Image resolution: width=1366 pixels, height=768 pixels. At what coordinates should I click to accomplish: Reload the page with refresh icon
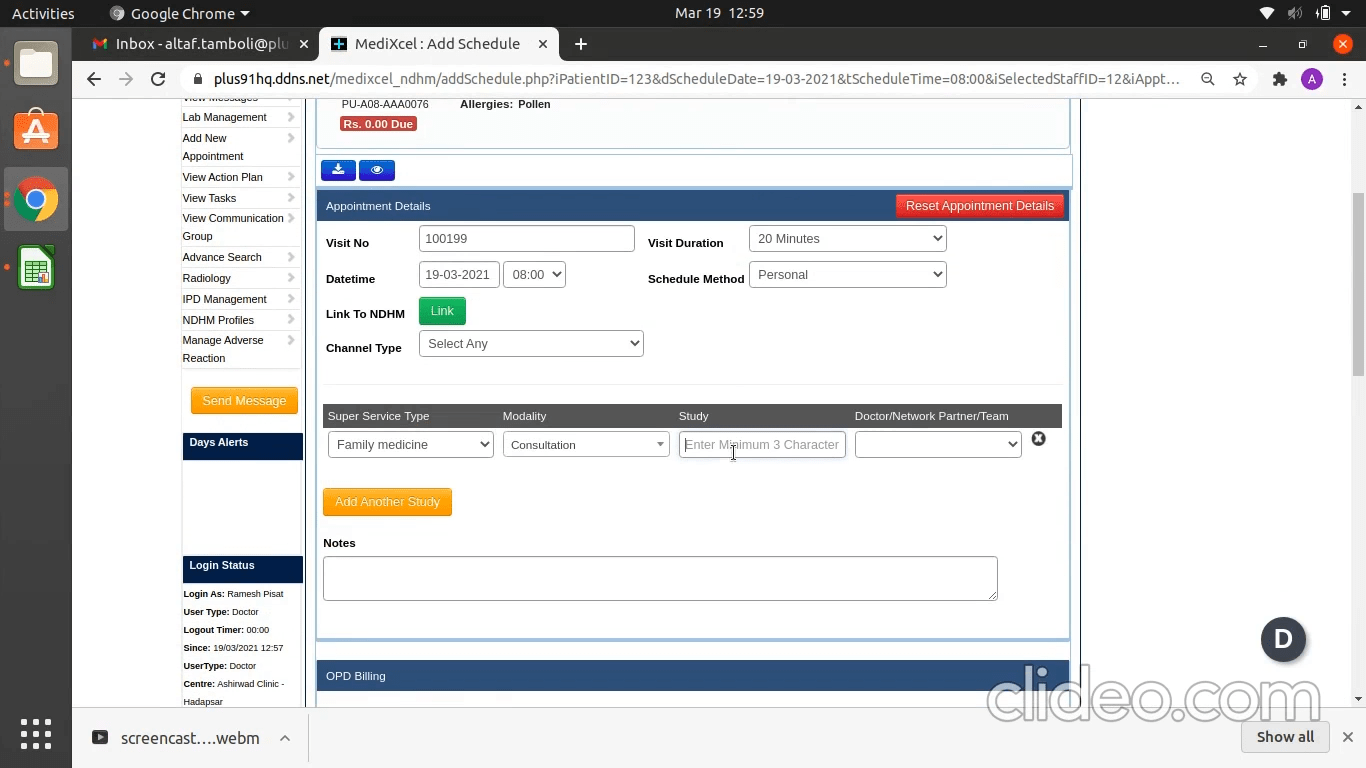[x=158, y=79]
